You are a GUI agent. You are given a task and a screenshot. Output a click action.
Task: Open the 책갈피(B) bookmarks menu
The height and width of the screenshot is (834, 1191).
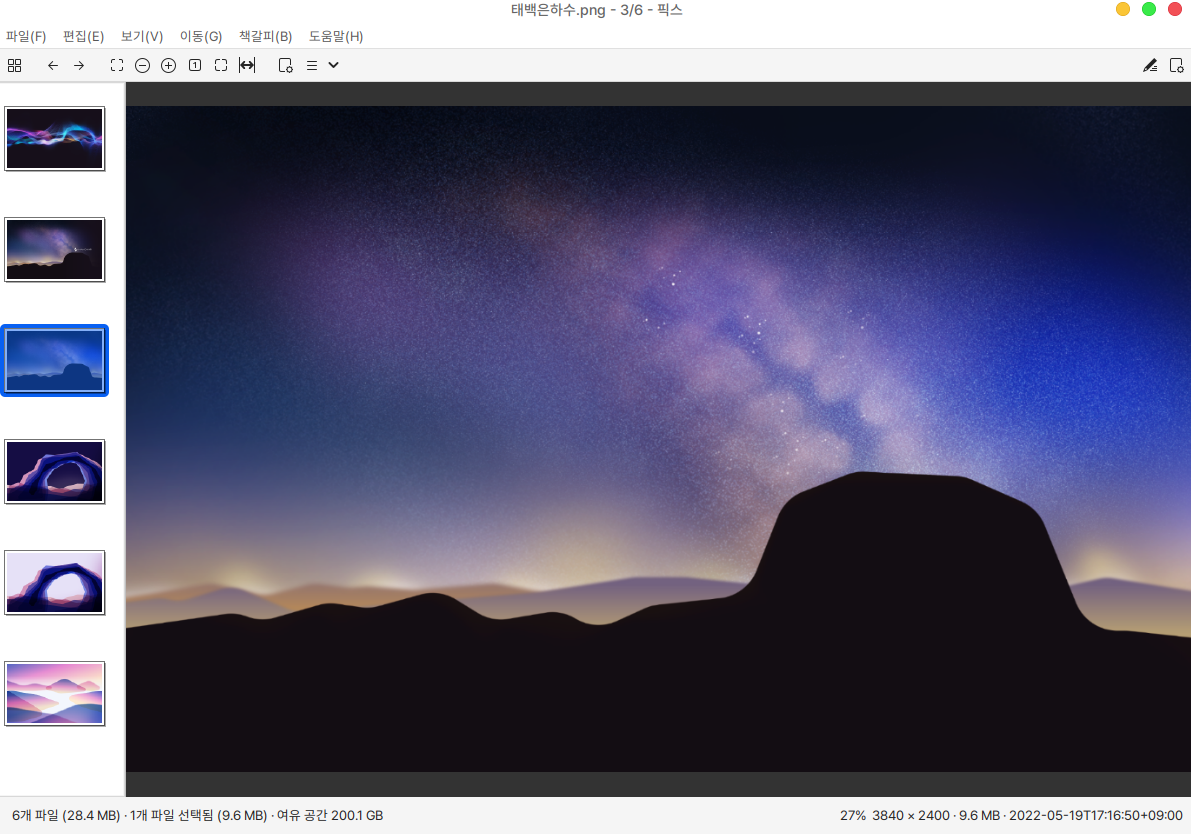[x=265, y=37]
